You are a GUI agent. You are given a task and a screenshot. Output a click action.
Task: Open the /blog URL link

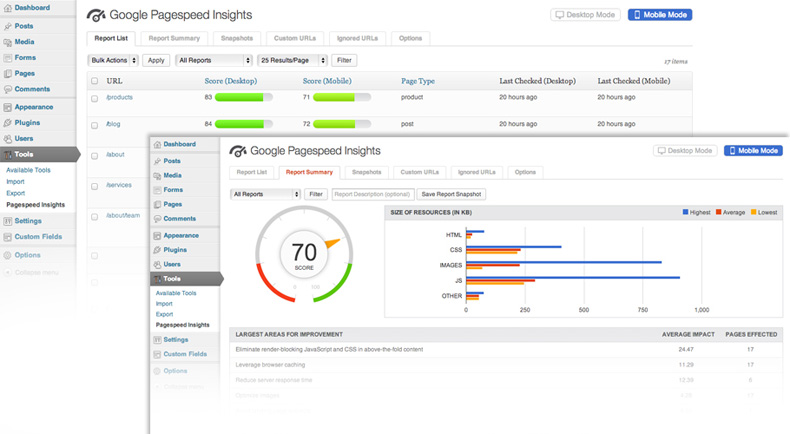point(113,124)
